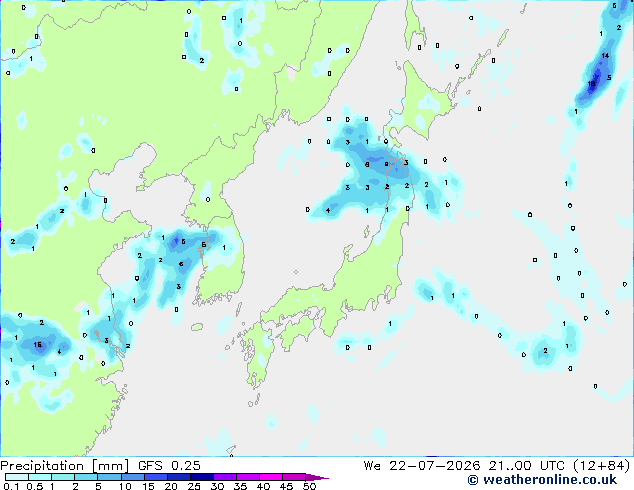
Task: Open the weatheronline.co.uk copyright link
Action: tap(542, 480)
